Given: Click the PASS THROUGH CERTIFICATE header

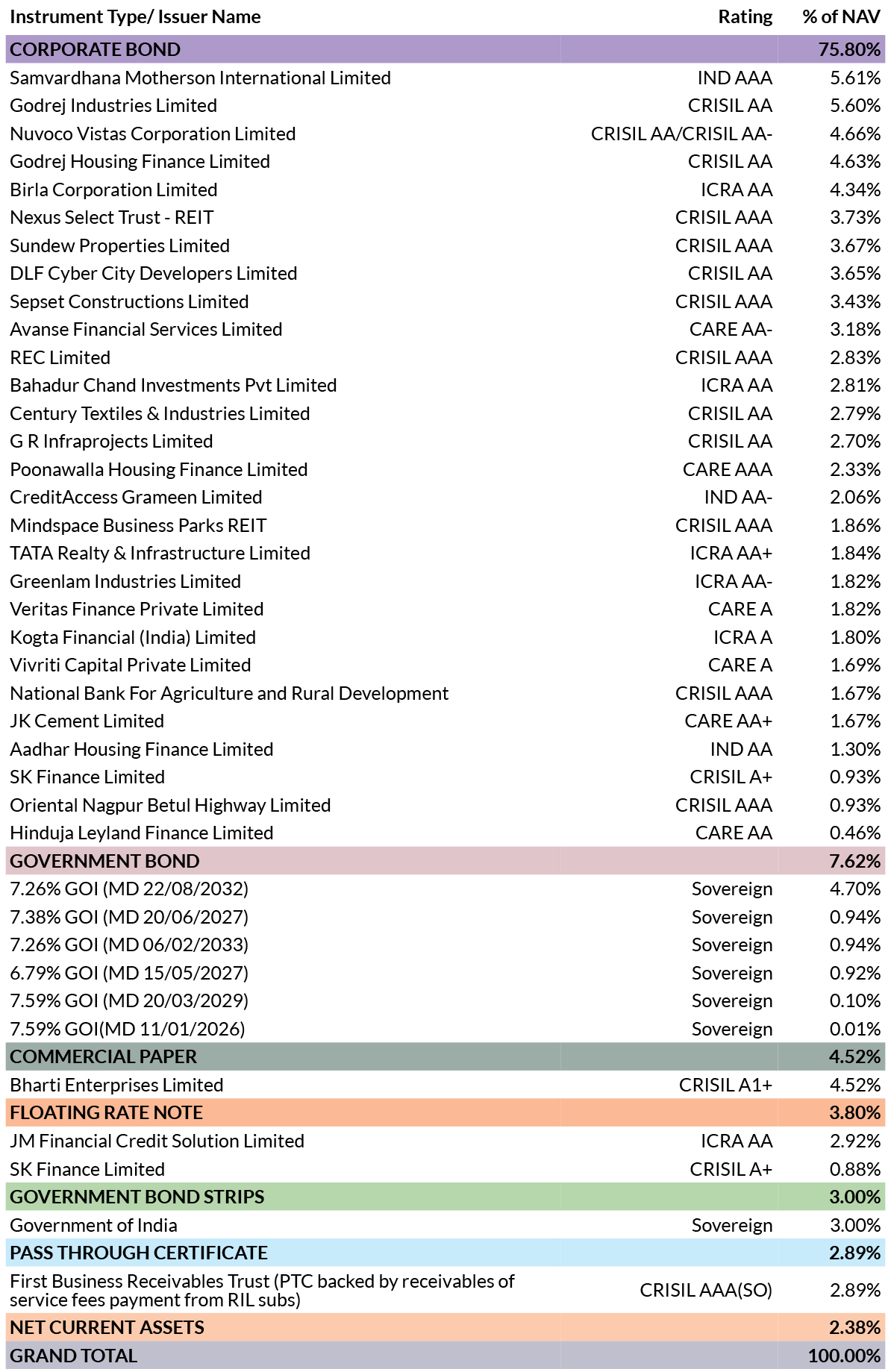Looking at the screenshot, I should (445, 1253).
